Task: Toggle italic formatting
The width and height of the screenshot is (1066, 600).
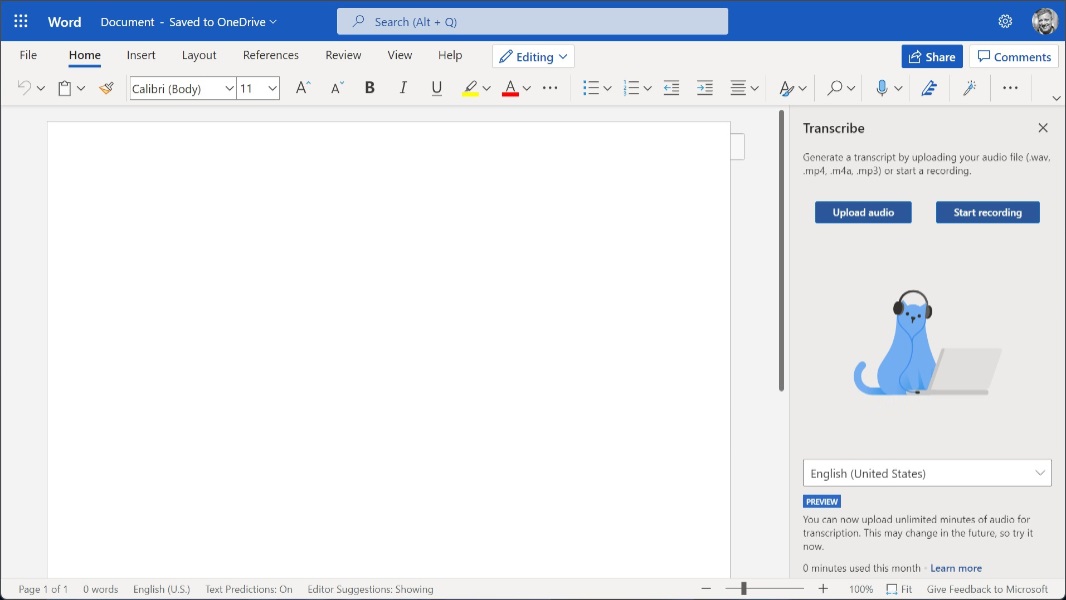Action: click(x=403, y=88)
